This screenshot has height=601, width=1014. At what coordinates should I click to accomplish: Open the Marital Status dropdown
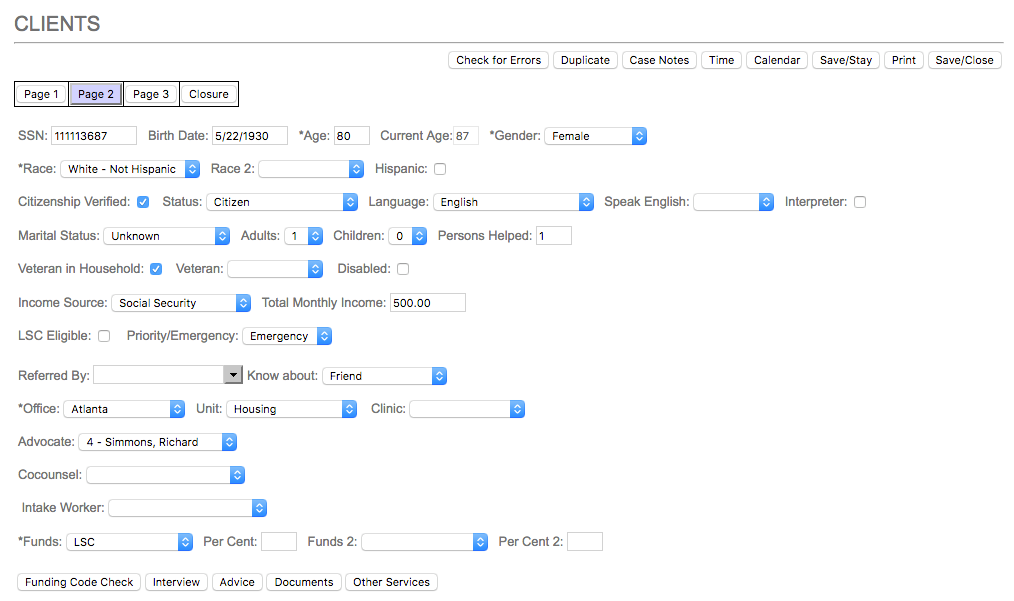point(166,236)
